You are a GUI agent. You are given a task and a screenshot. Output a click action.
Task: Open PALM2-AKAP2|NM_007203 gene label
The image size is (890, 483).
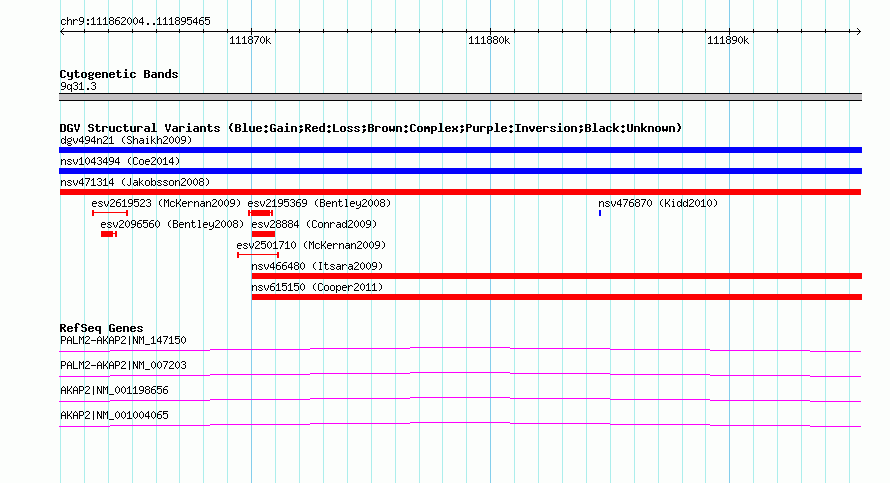[123, 365]
